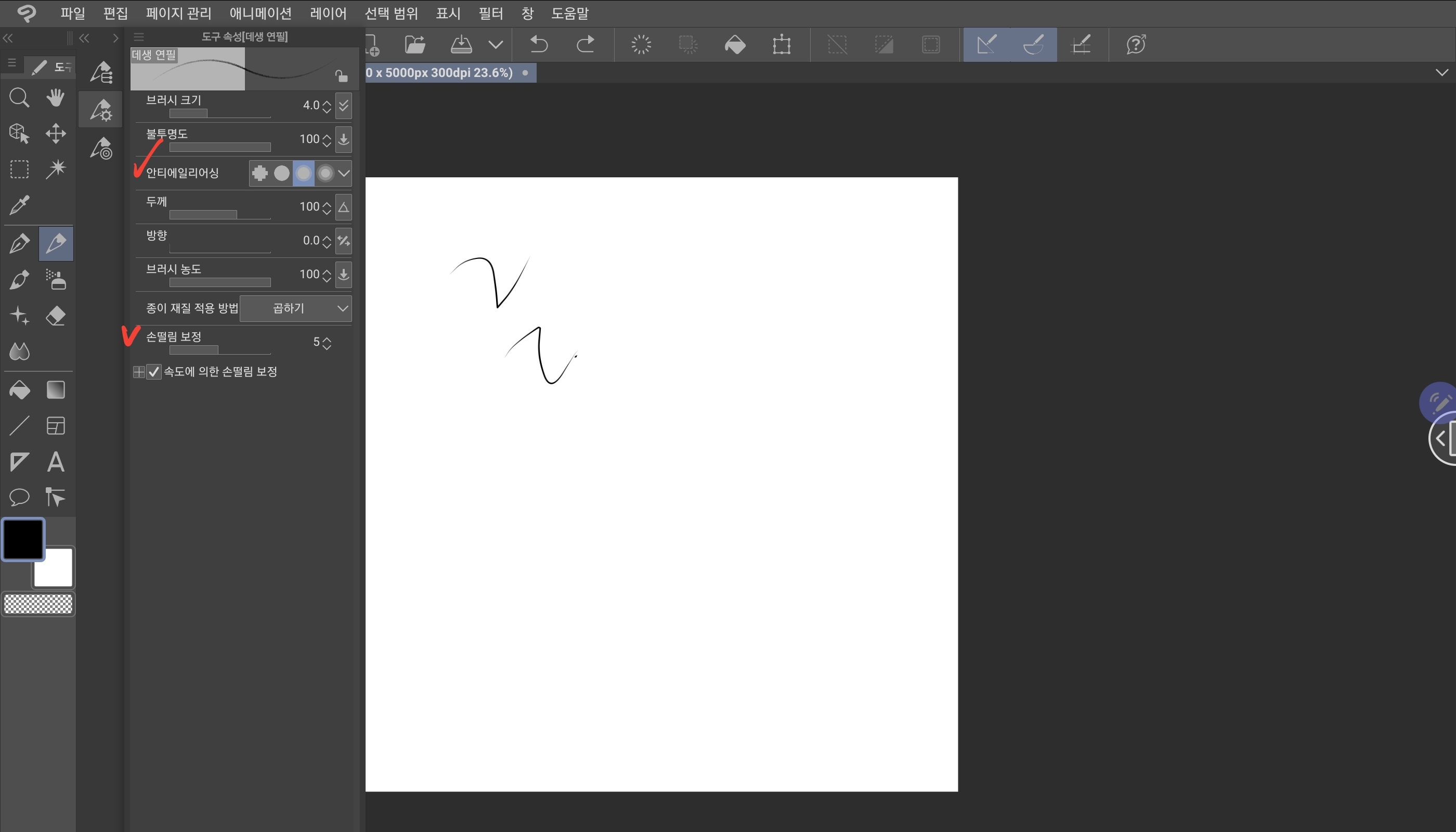Select the Magnifier zoom tool

19,98
